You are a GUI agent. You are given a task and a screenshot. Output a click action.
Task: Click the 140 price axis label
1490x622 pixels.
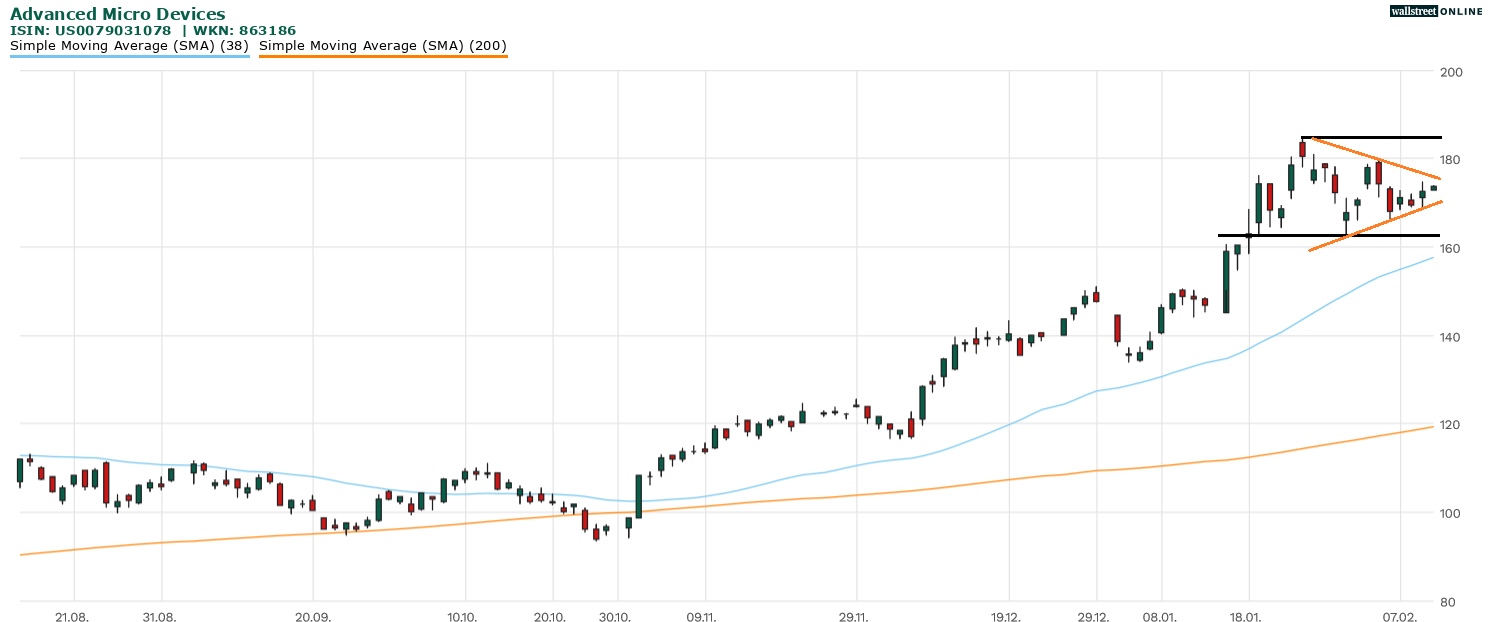pyautogui.click(x=1451, y=337)
